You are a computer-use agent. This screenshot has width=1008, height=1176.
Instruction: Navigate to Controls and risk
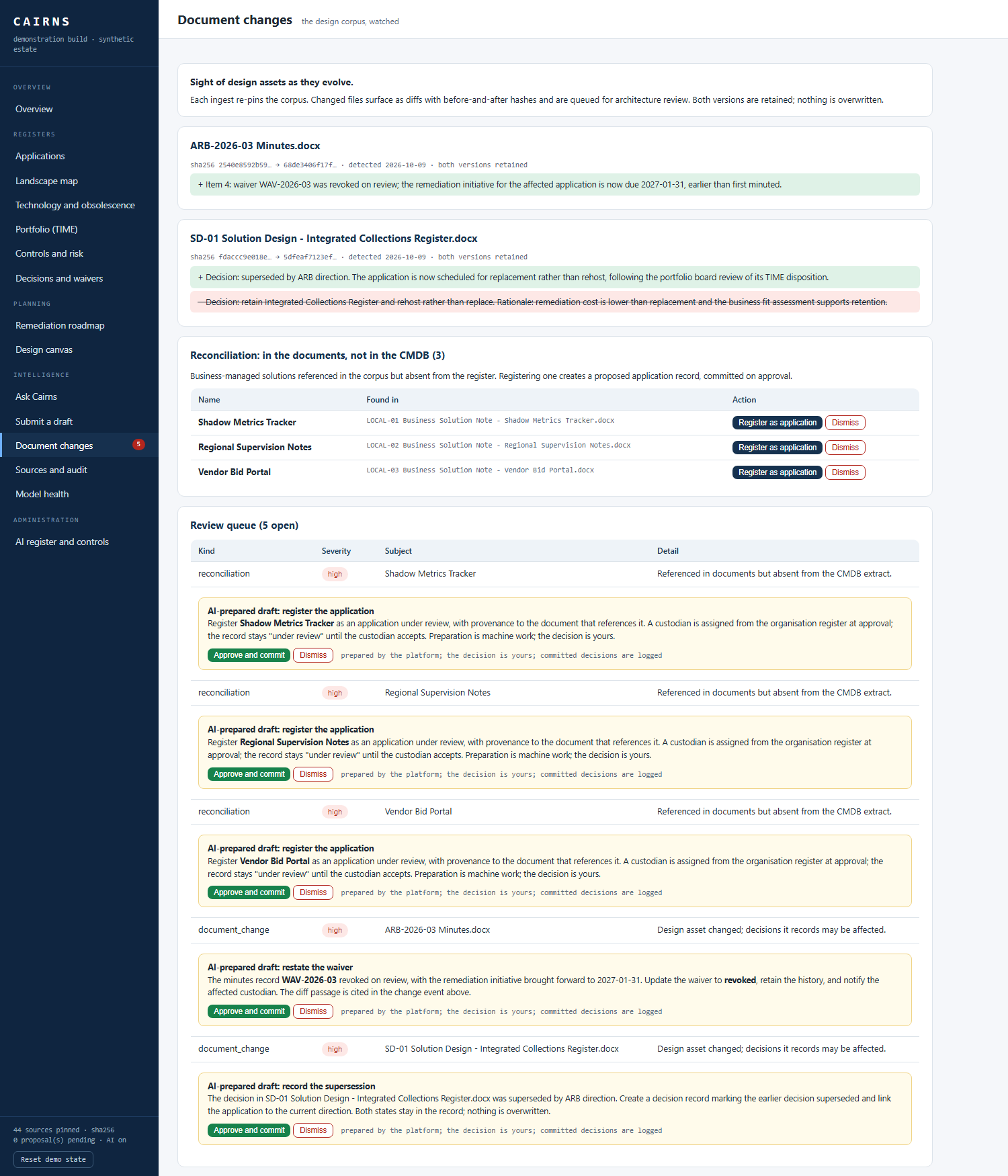coord(49,253)
